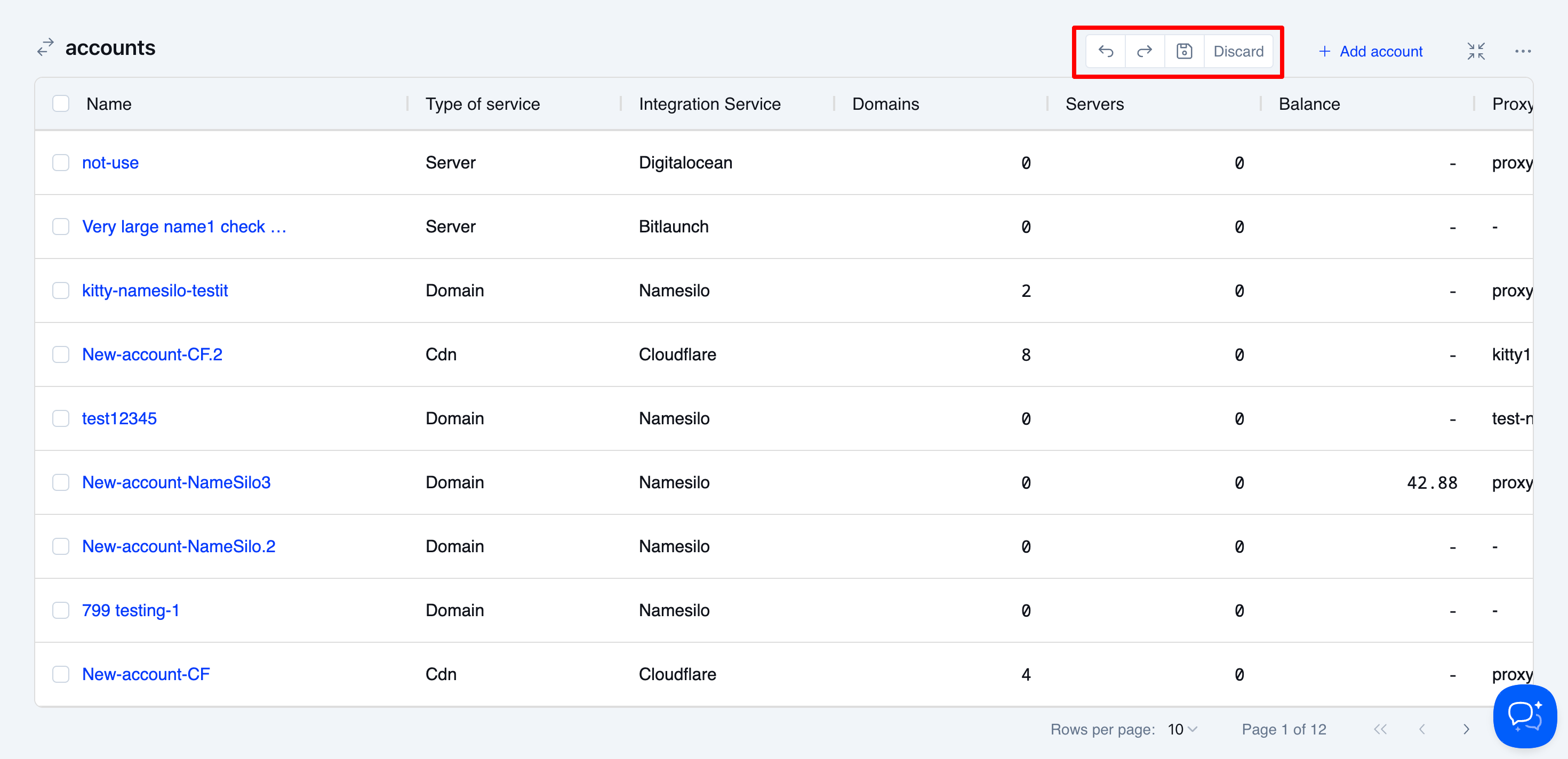Click Digitalocean integration cell

point(685,163)
